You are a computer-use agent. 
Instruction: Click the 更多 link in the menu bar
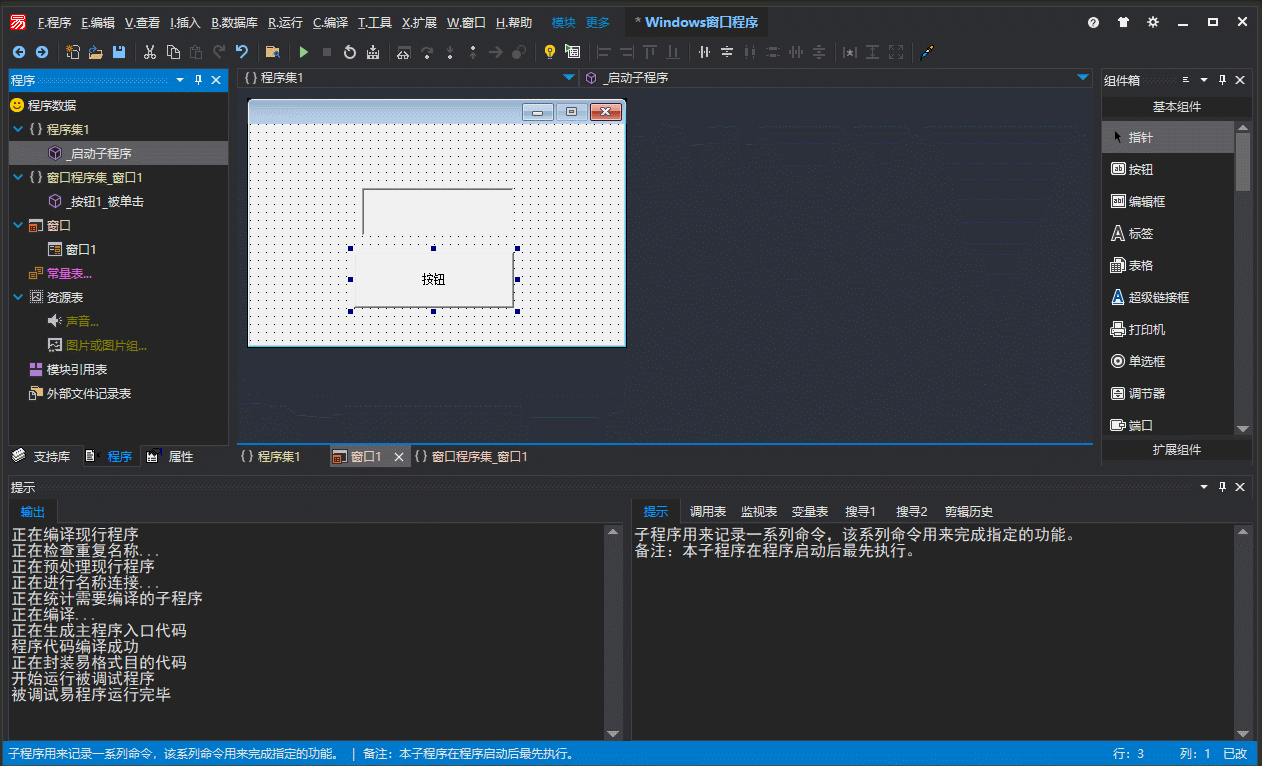(597, 22)
